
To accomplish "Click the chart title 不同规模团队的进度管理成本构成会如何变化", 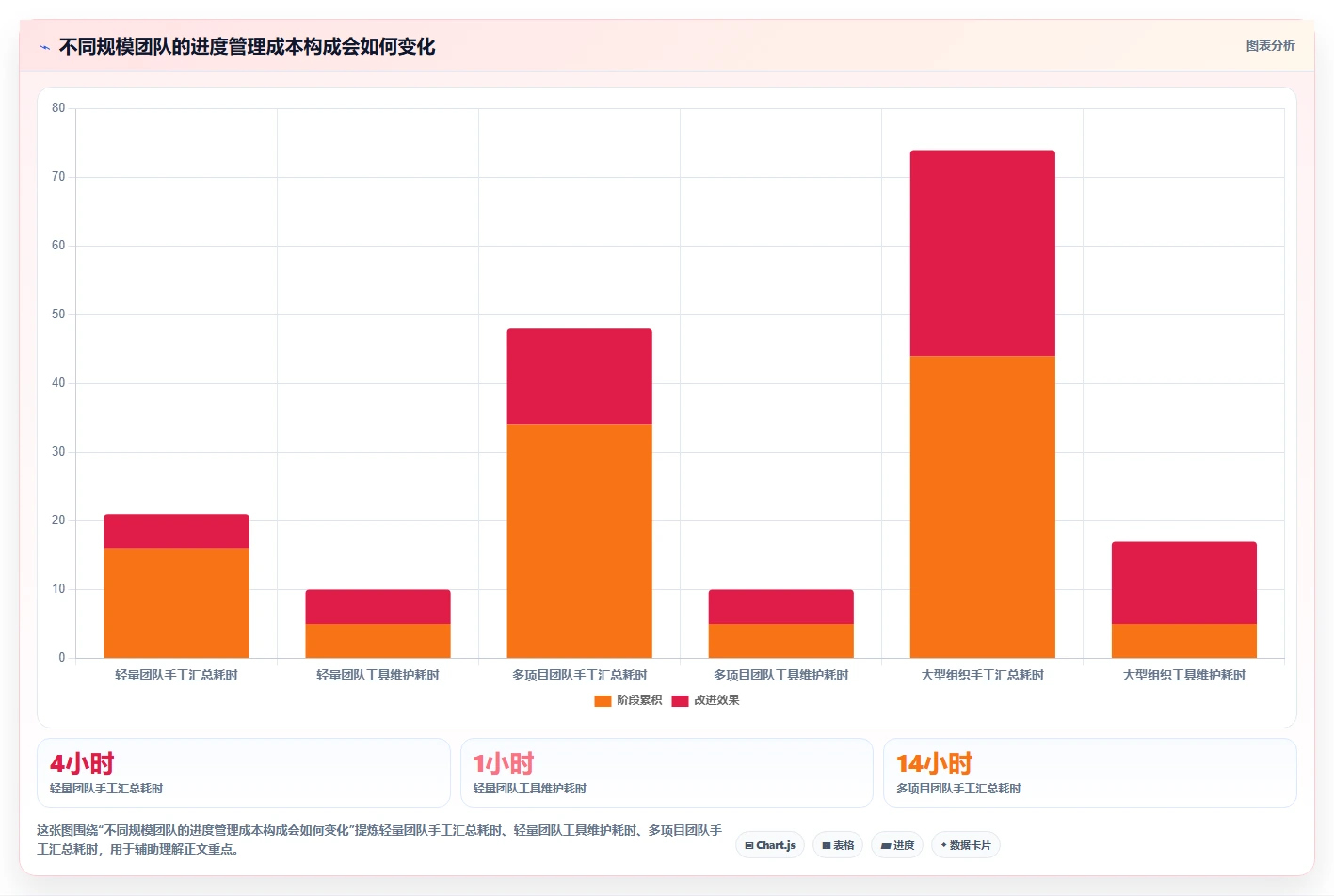I will [247, 47].
